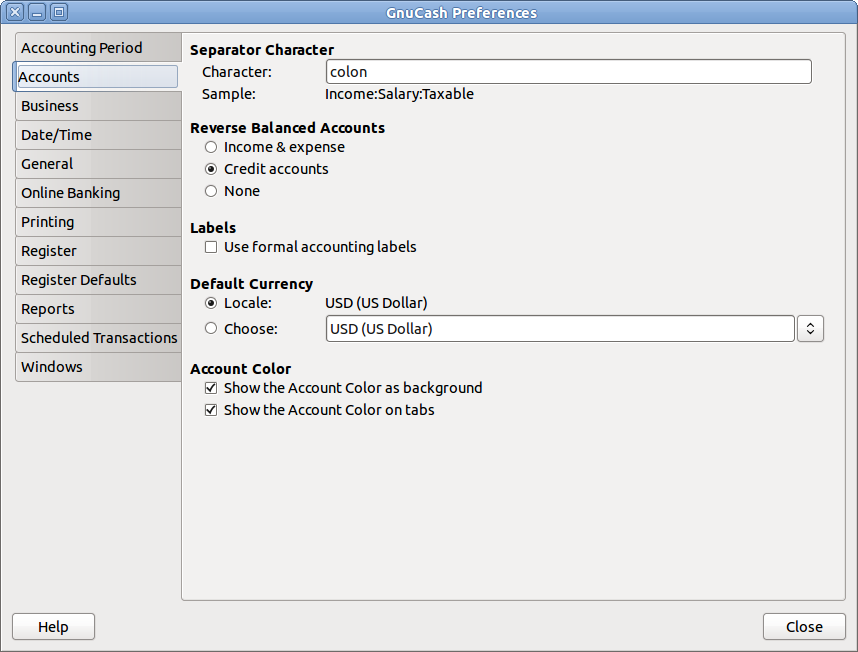858x652 pixels.
Task: Expand the default currency dropdown arrow
Action: tap(810, 328)
